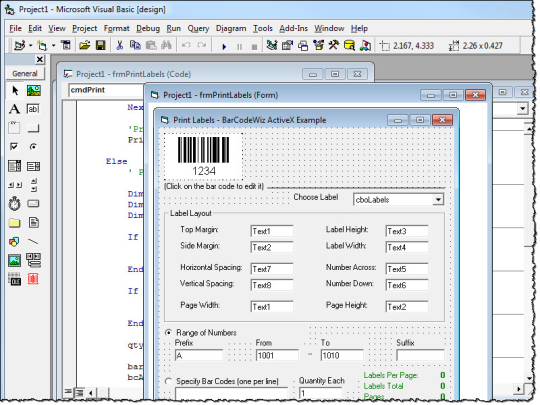The height and width of the screenshot is (405, 540).
Task: Click the From field containing 1001
Action: [277, 355]
